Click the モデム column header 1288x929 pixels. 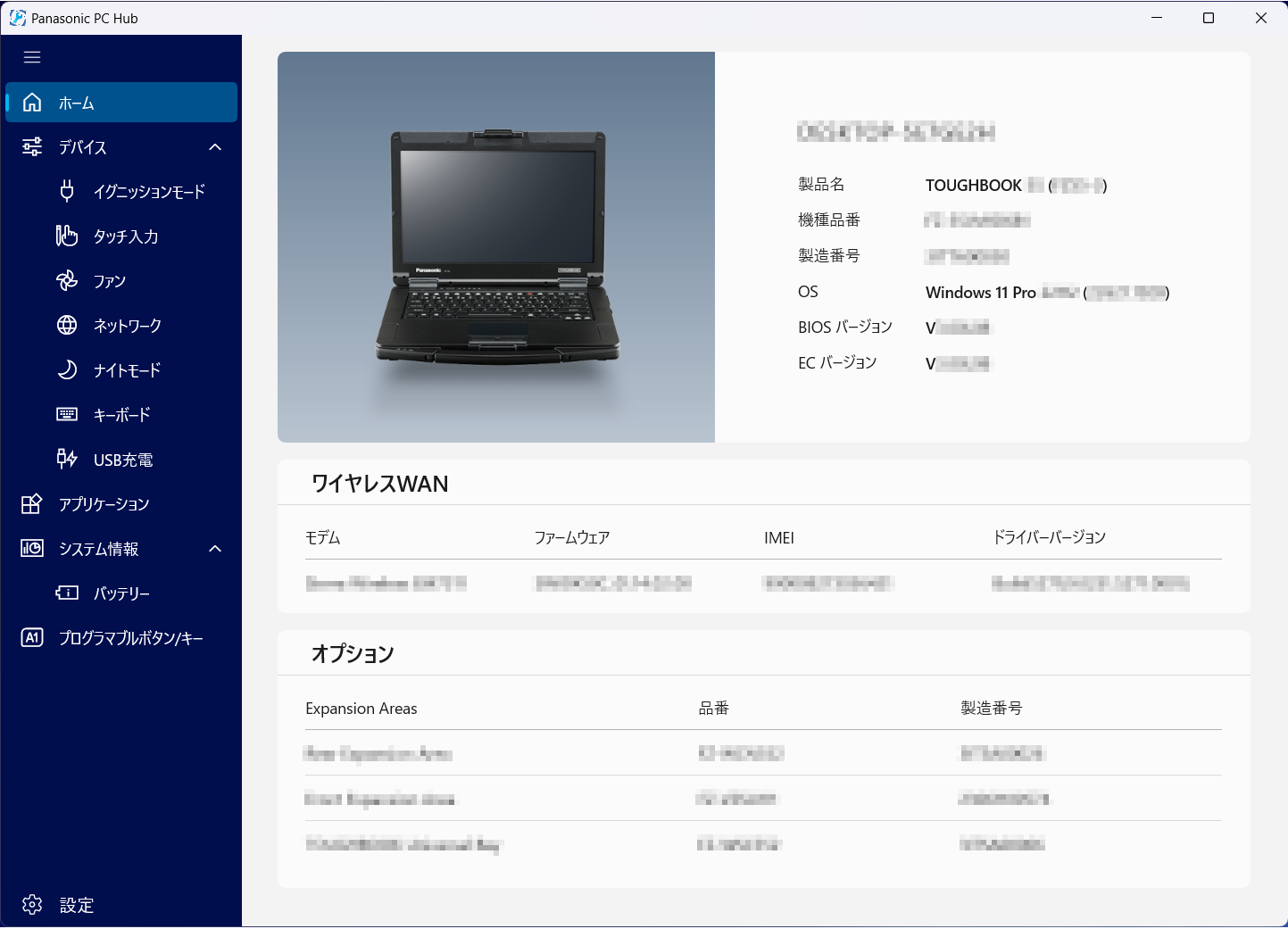[323, 538]
